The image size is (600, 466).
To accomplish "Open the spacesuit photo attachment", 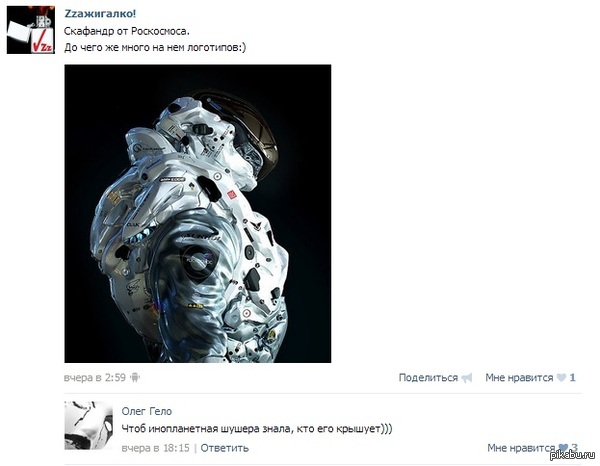I will pyautogui.click(x=197, y=213).
